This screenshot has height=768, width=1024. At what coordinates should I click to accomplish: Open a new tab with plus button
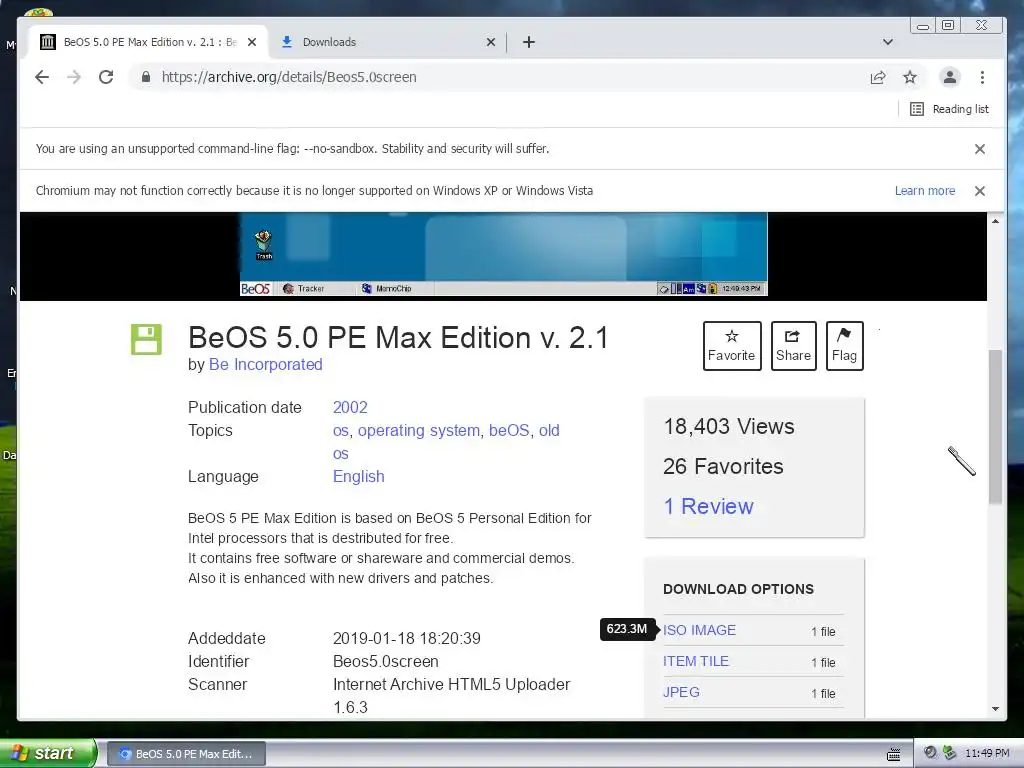tap(529, 42)
